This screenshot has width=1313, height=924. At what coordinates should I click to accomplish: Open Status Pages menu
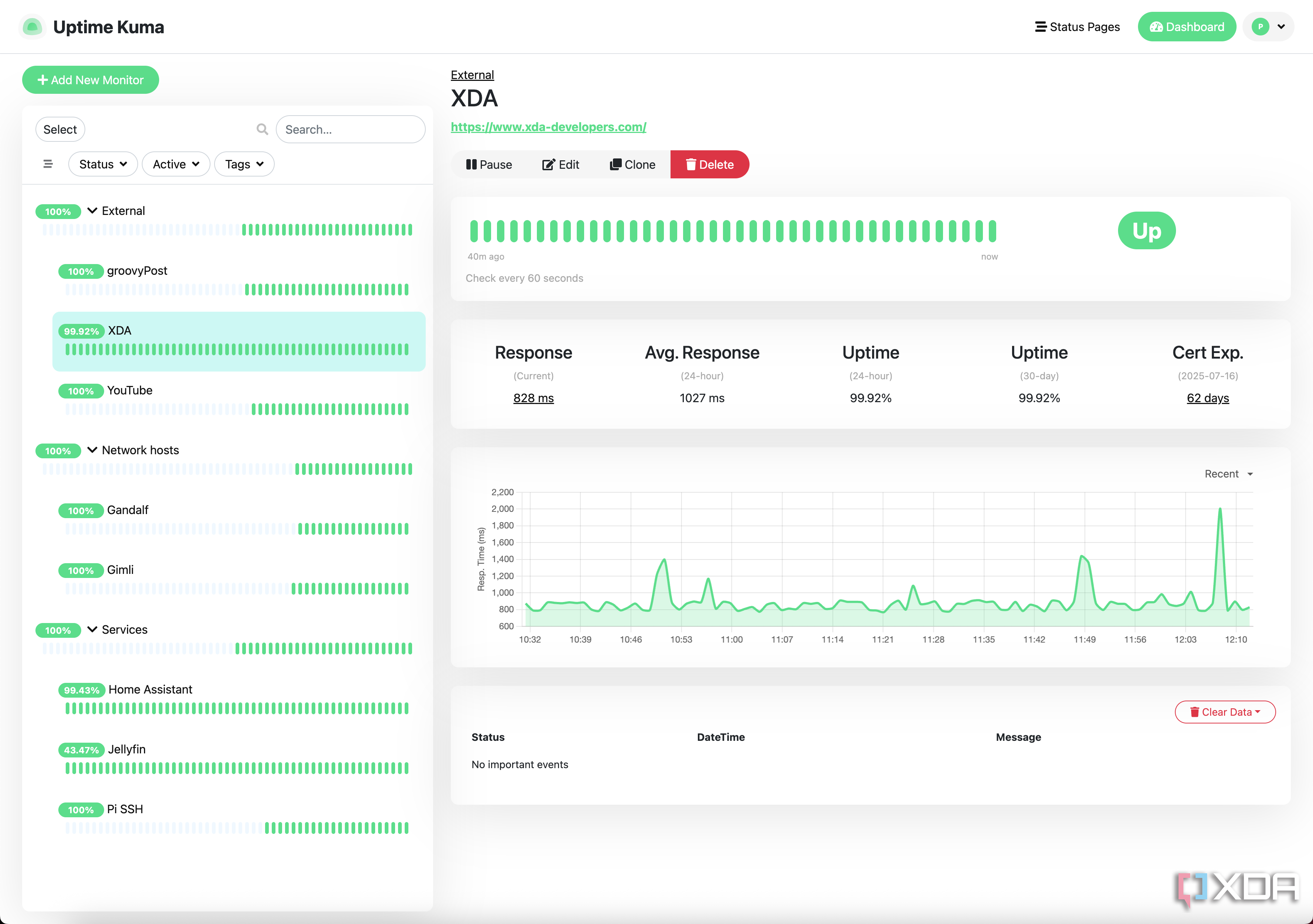[x=1077, y=27]
